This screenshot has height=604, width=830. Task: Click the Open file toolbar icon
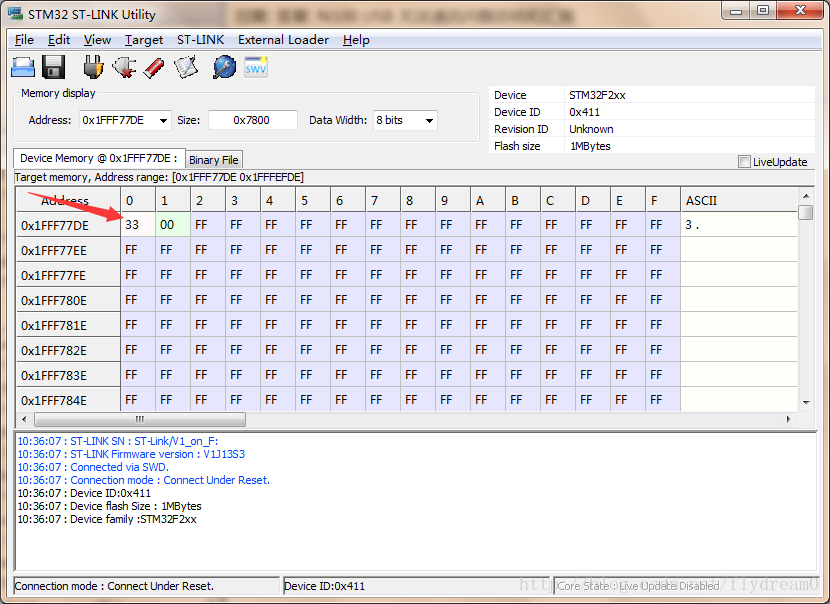pyautogui.click(x=23, y=67)
